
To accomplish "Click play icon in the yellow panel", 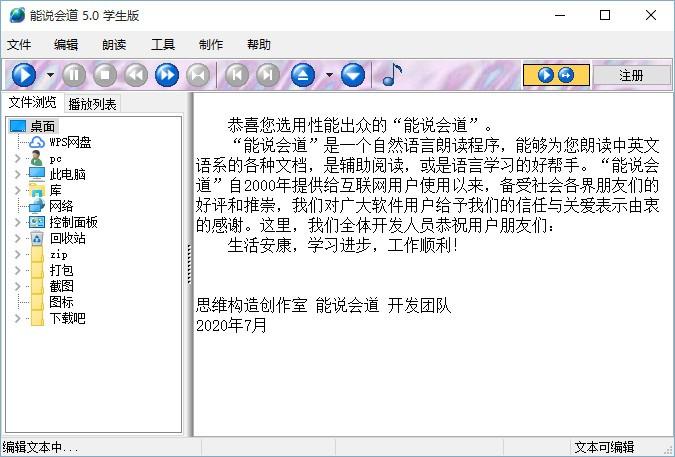I will (x=545, y=75).
